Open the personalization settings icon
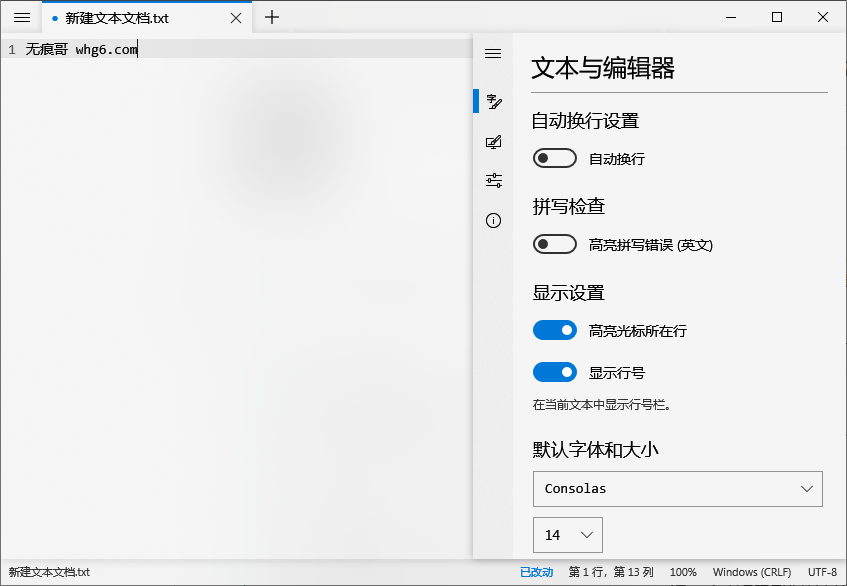This screenshot has width=847, height=586. click(493, 141)
